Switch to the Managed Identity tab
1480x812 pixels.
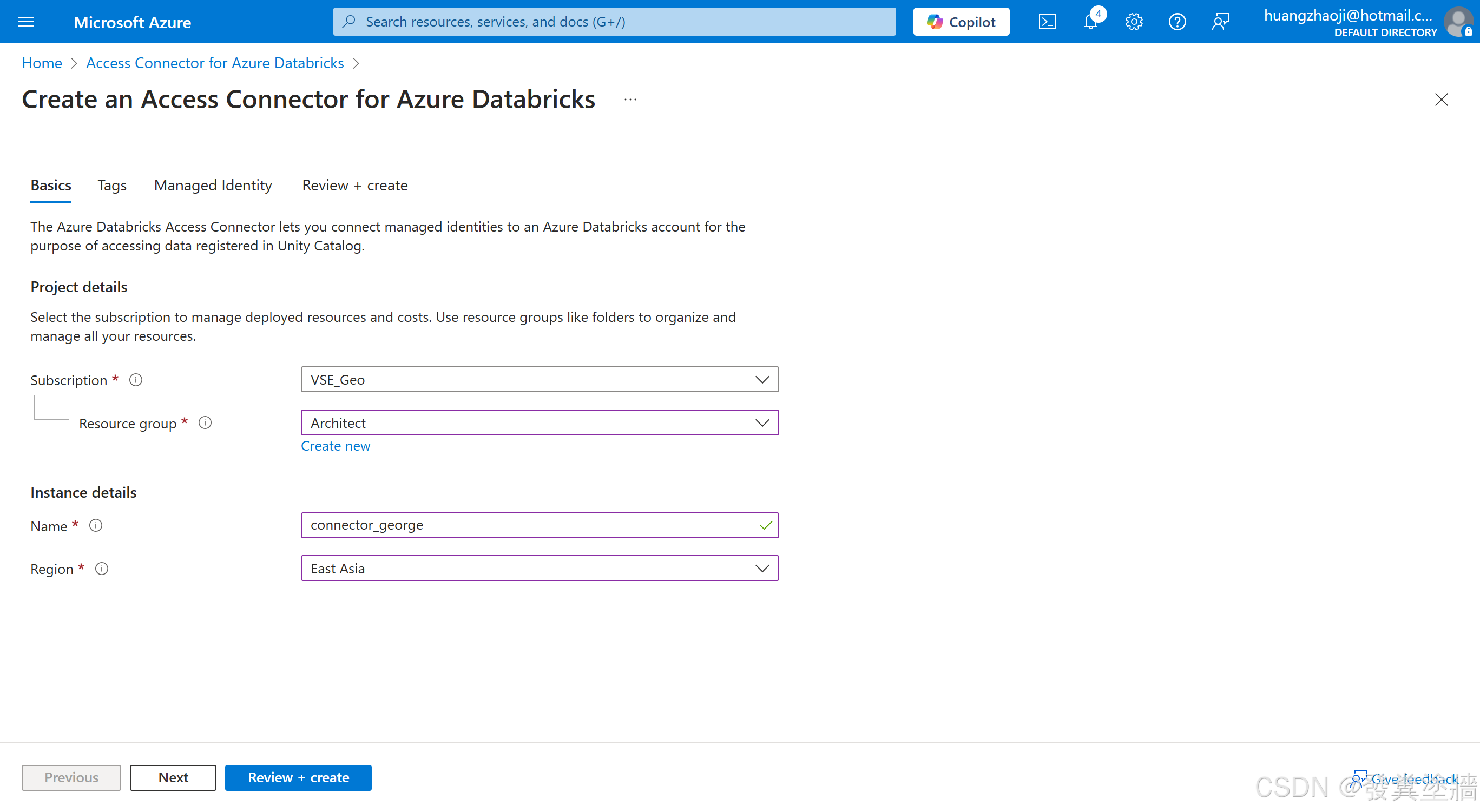[x=213, y=186]
